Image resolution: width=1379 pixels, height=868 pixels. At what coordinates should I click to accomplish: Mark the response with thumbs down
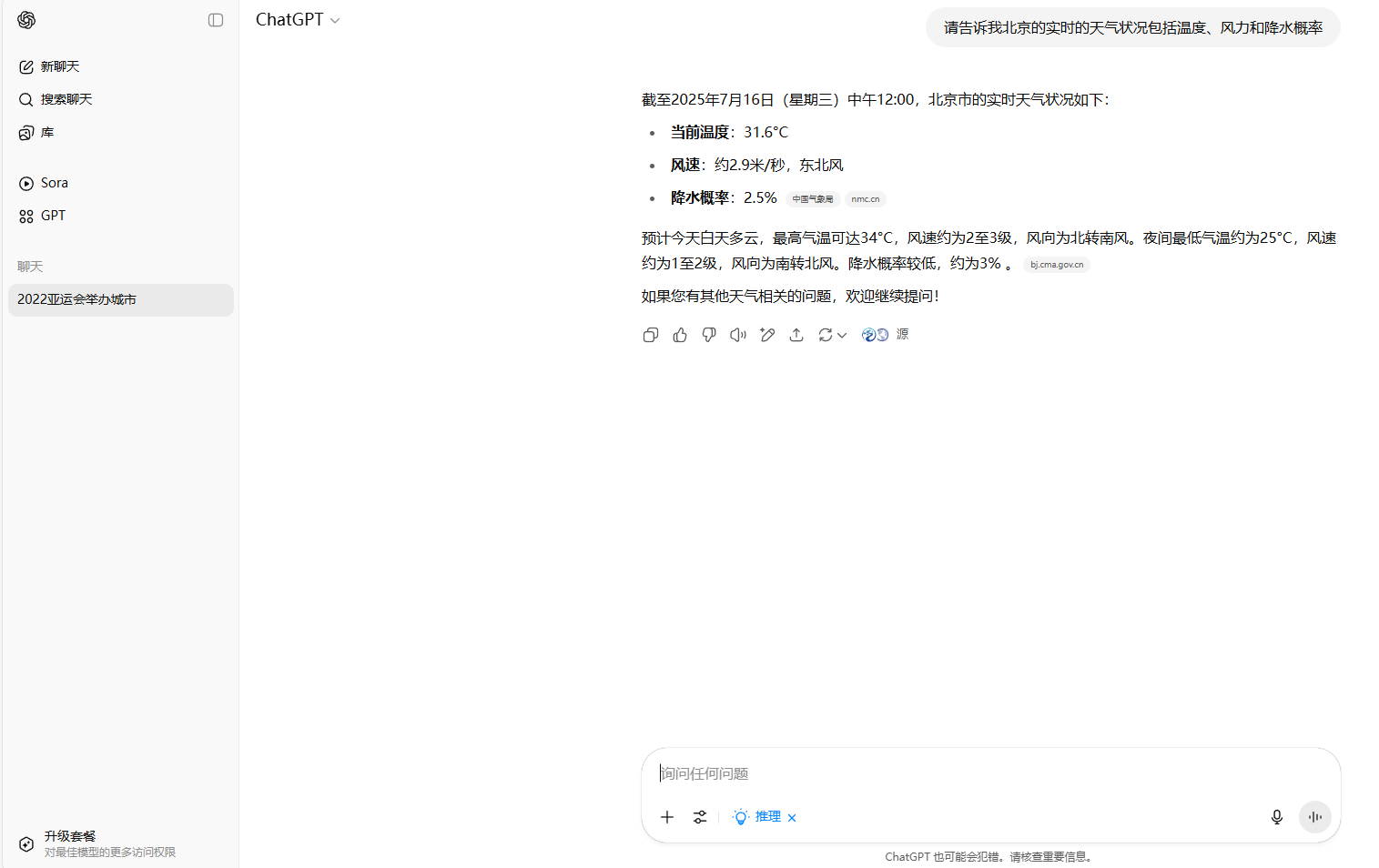pyautogui.click(x=709, y=335)
